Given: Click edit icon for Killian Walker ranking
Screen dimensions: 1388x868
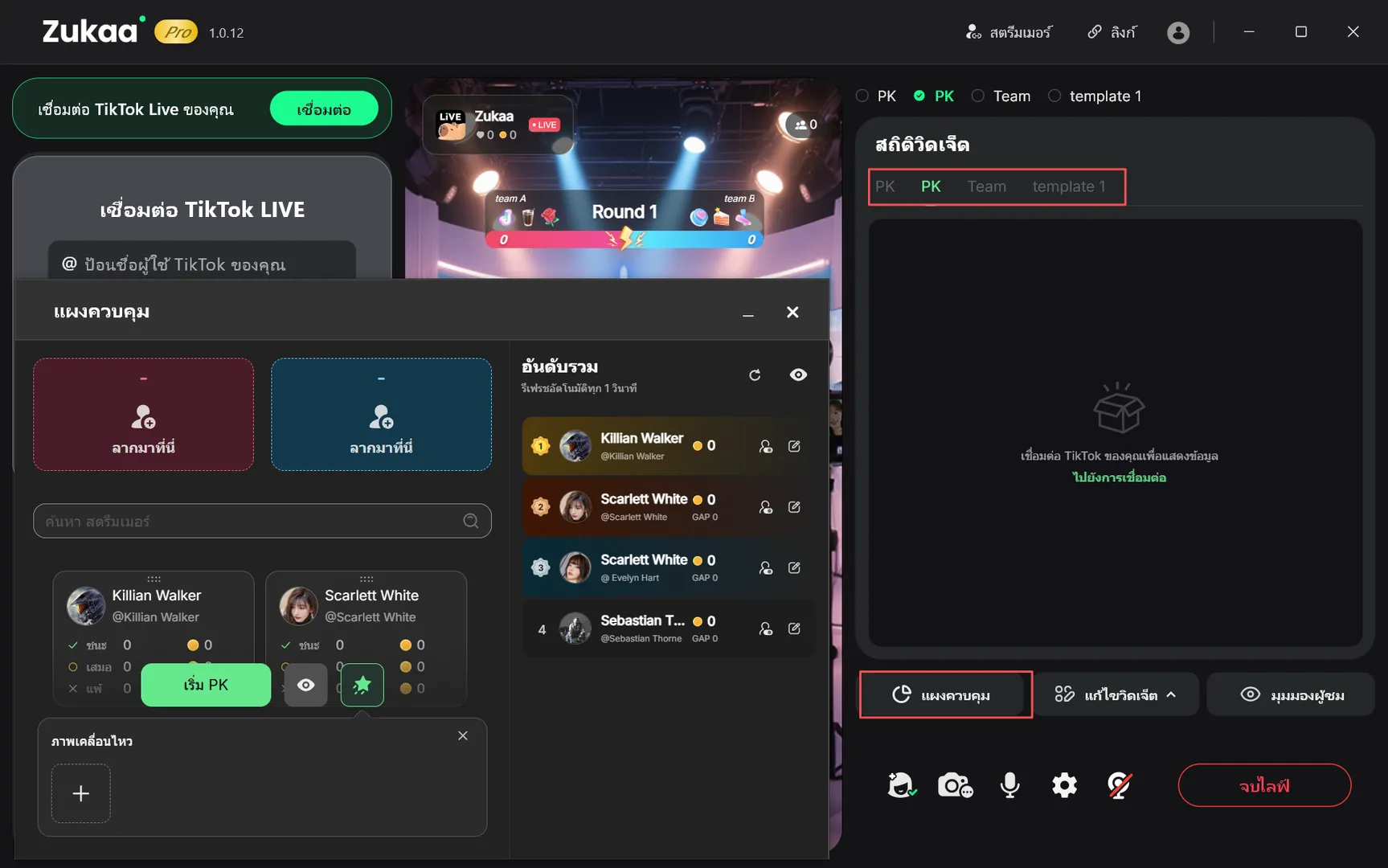Looking at the screenshot, I should (794, 446).
